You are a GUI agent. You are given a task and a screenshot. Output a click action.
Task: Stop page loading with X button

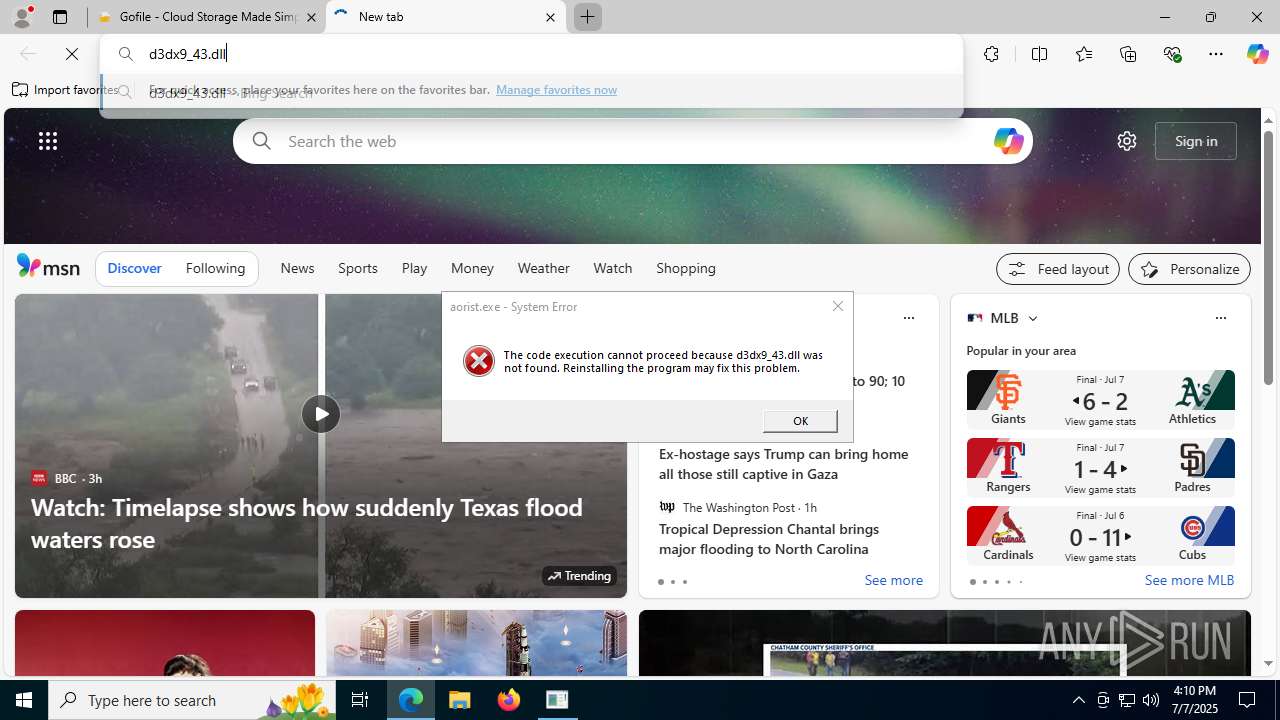click(71, 54)
